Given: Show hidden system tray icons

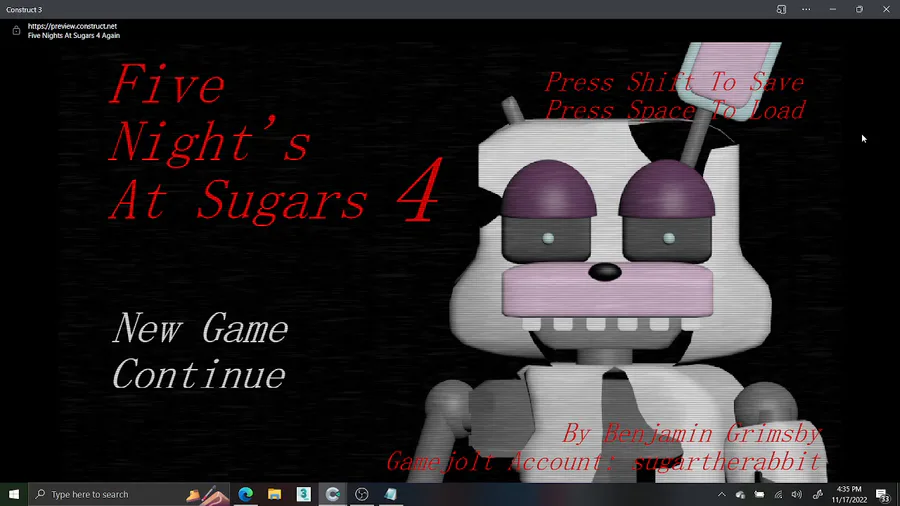Looking at the screenshot, I should click(721, 495).
